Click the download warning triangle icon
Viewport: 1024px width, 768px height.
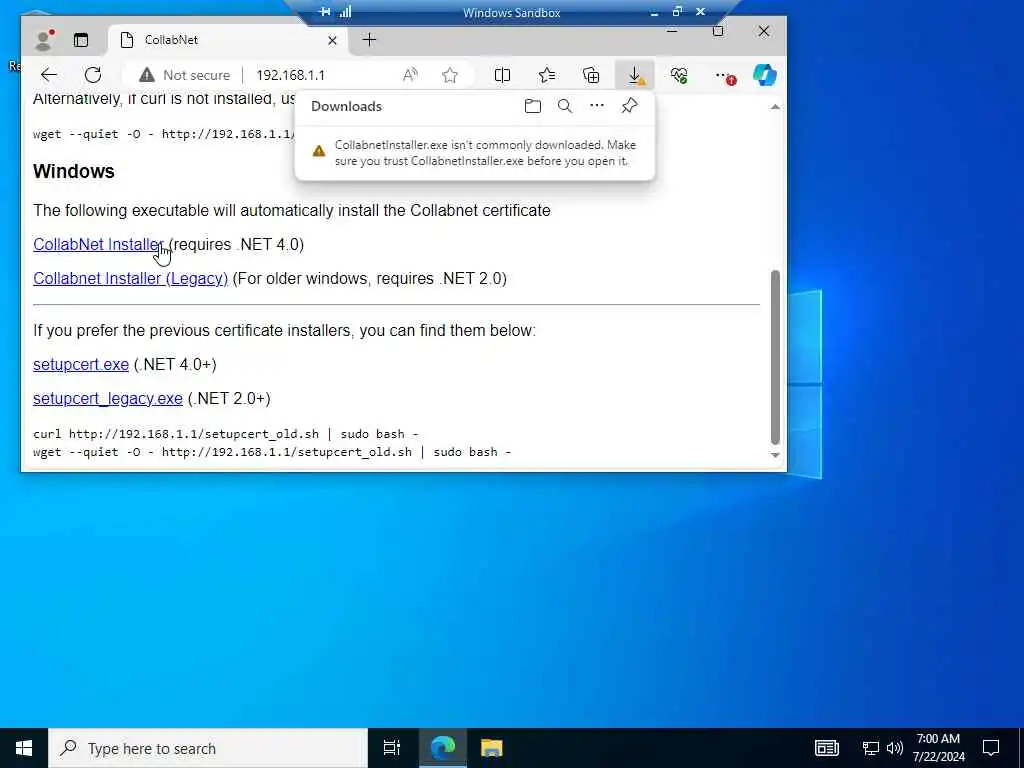319,151
